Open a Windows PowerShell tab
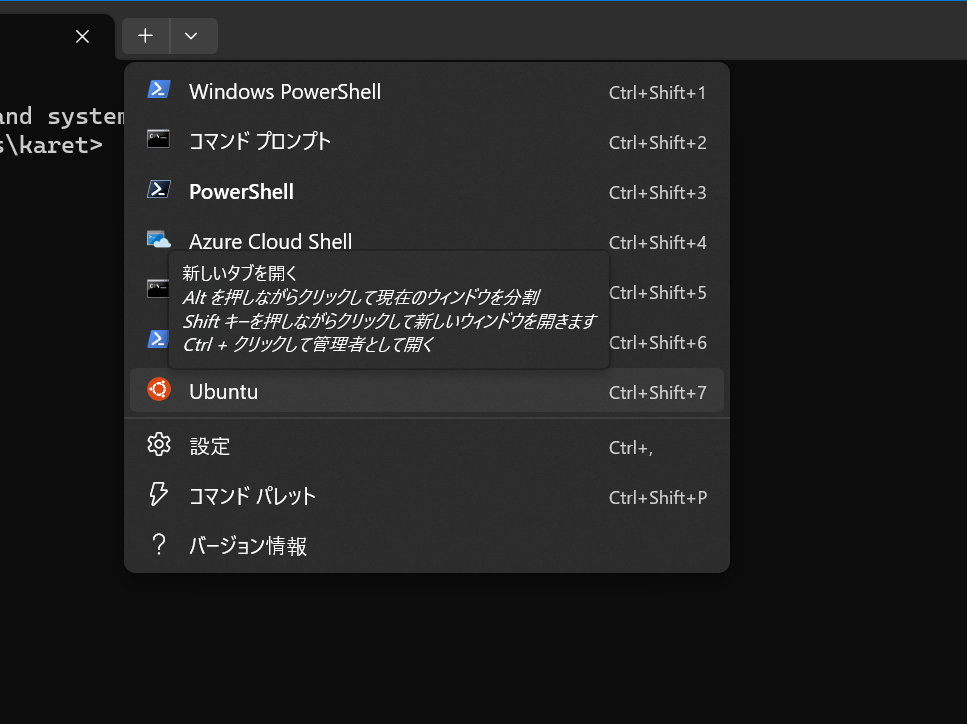This screenshot has height=724, width=967. (x=427, y=92)
